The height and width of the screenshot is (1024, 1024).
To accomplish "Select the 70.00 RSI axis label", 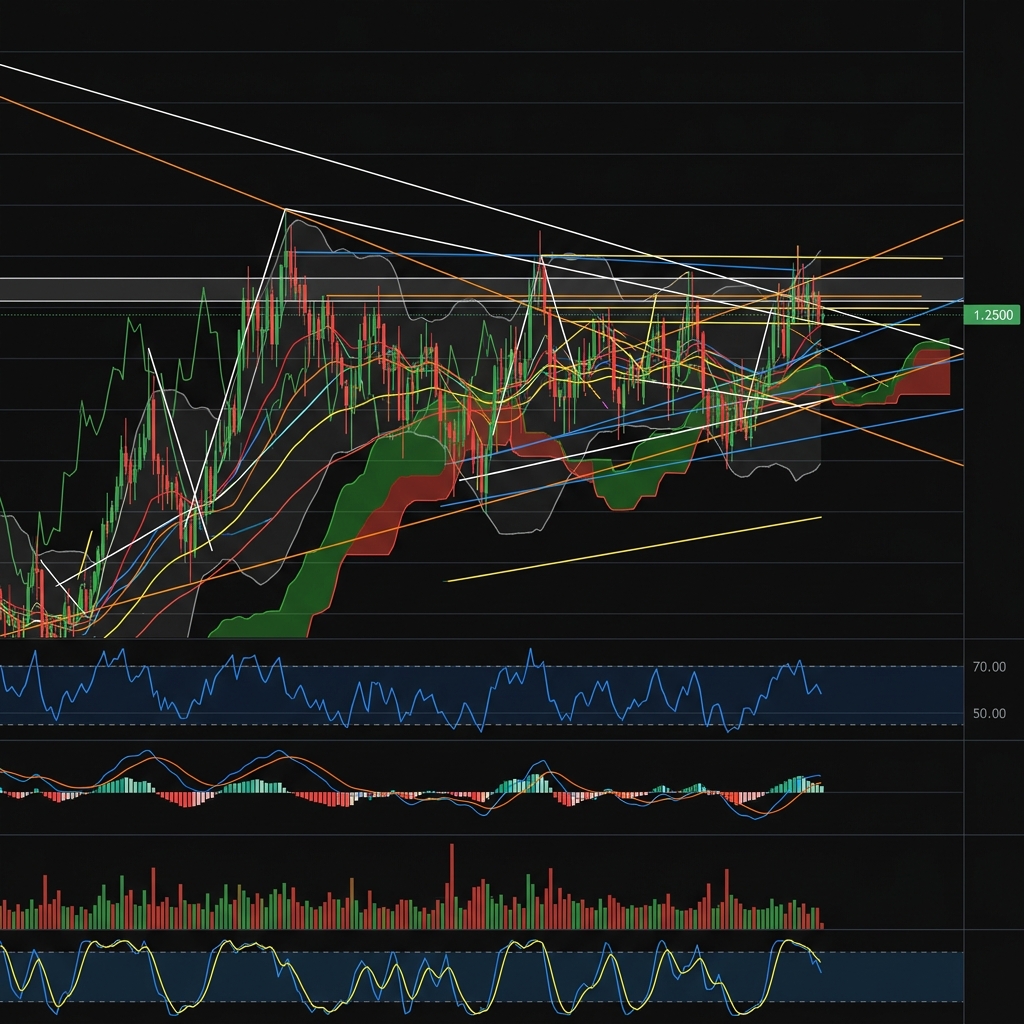I will pyautogui.click(x=989, y=667).
